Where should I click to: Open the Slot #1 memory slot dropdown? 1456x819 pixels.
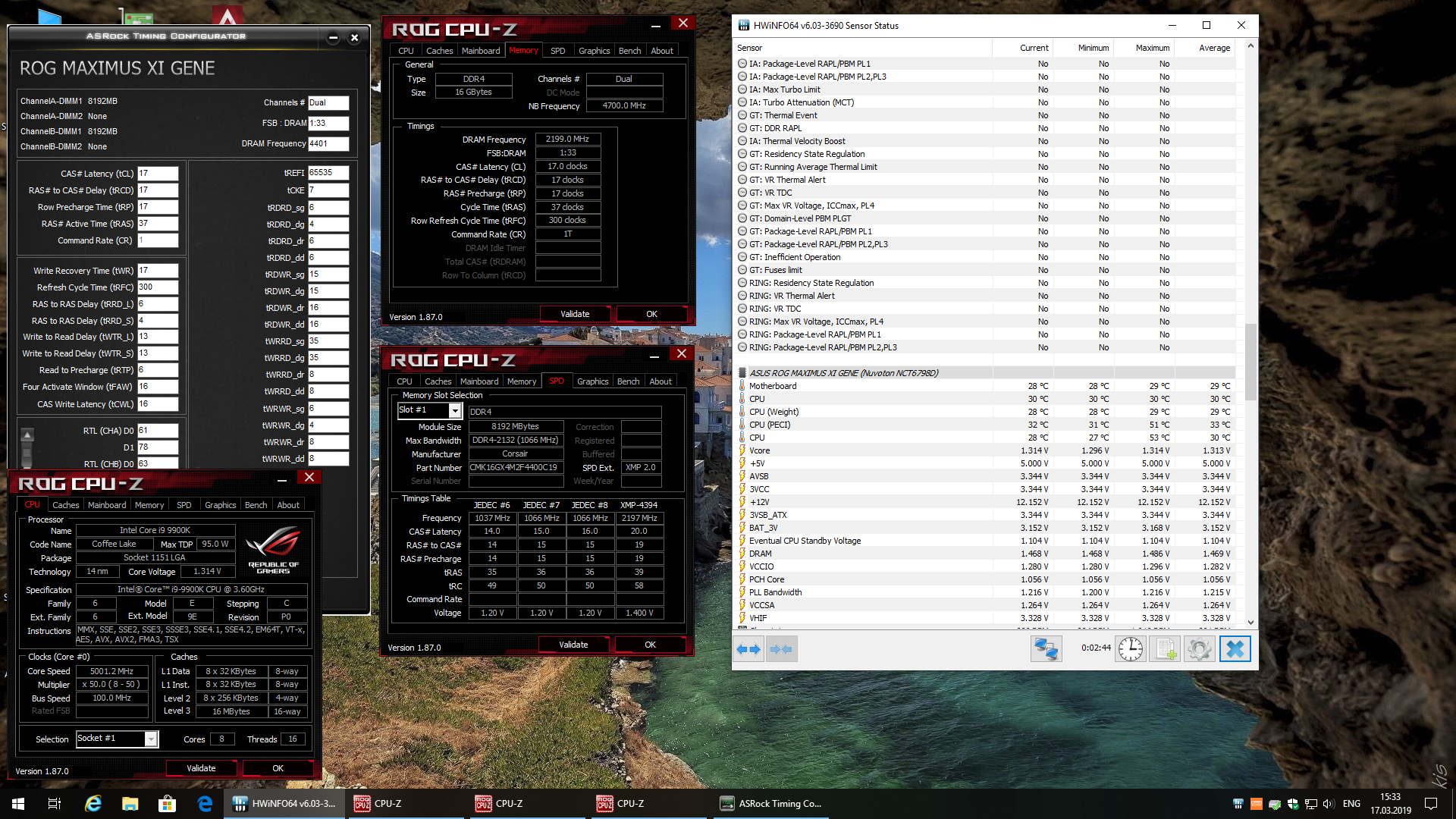[x=455, y=410]
